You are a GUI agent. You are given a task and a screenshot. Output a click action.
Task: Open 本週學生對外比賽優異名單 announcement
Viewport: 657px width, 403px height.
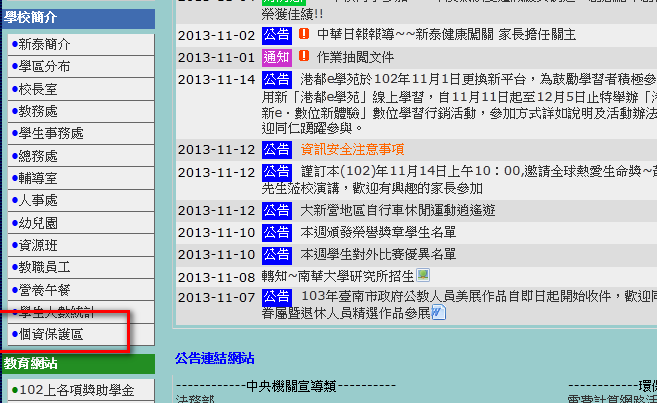click(378, 254)
